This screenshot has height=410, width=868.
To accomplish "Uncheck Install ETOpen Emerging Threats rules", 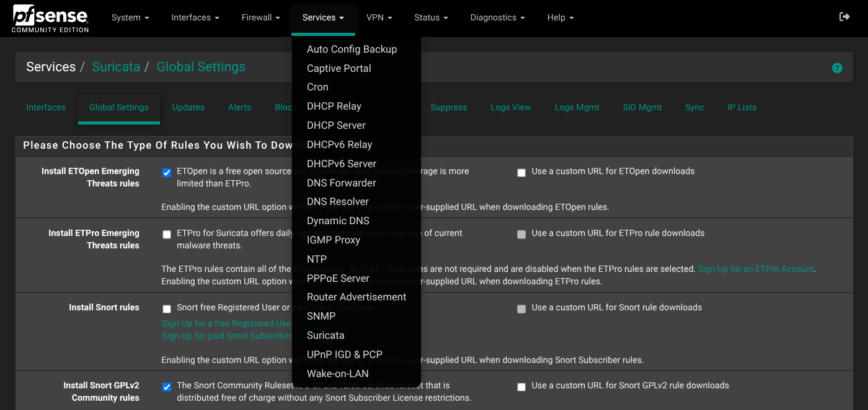I will [x=167, y=173].
